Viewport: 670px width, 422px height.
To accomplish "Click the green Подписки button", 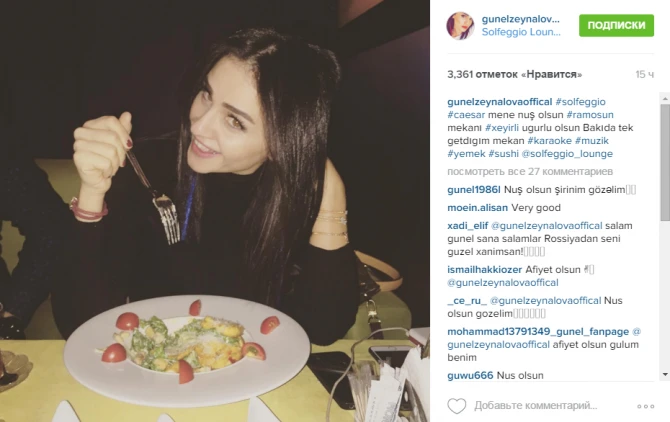I will point(616,25).
